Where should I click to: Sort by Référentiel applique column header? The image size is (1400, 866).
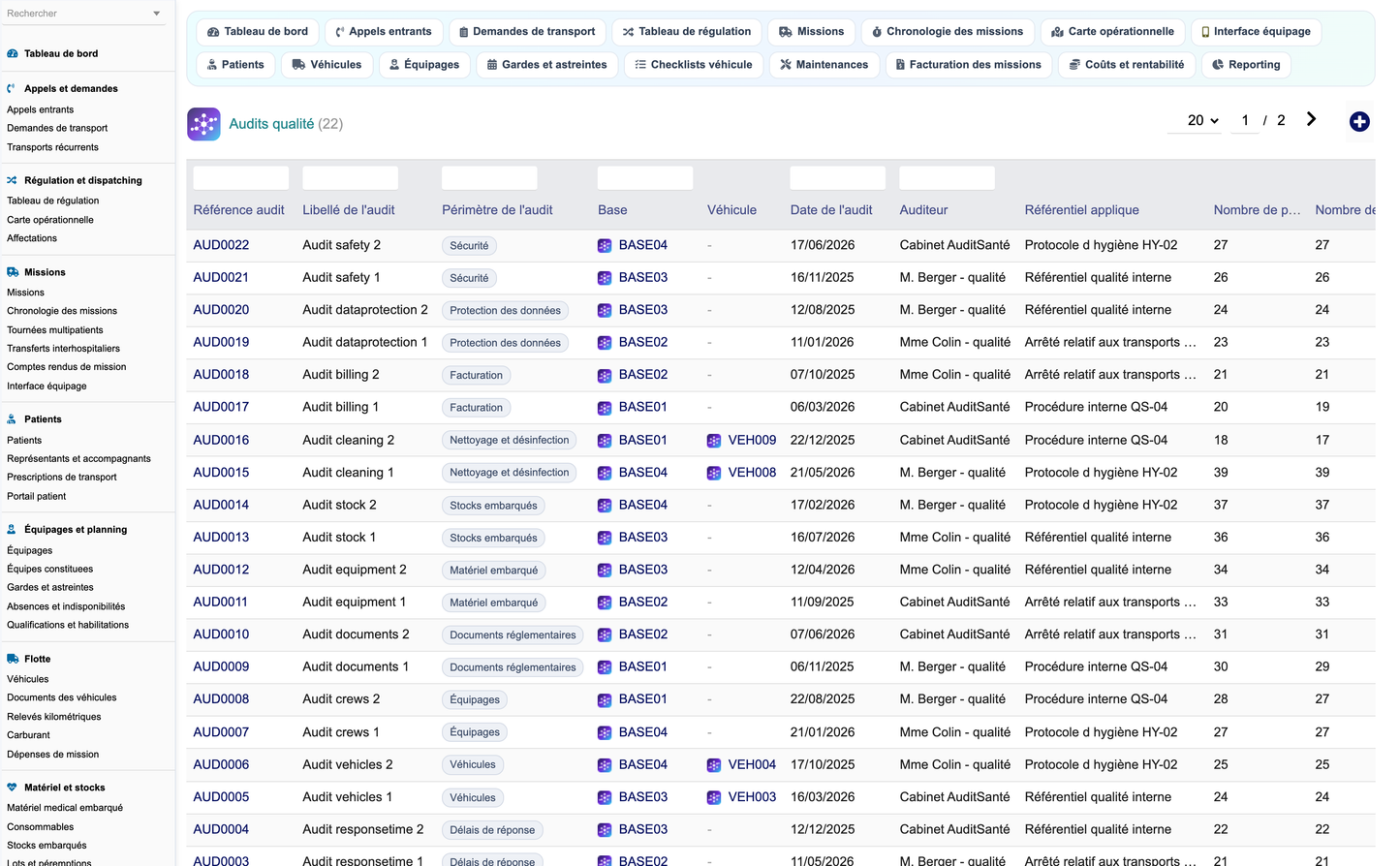coord(1082,210)
